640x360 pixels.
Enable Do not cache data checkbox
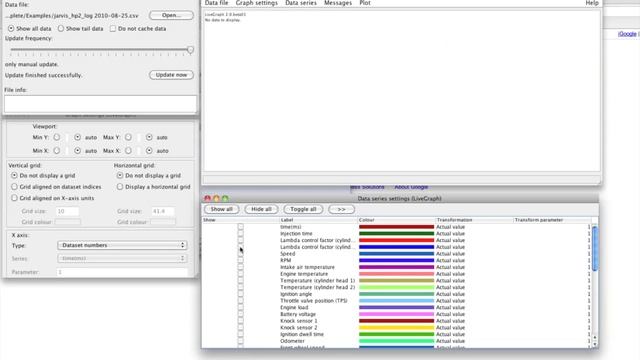(x=113, y=29)
